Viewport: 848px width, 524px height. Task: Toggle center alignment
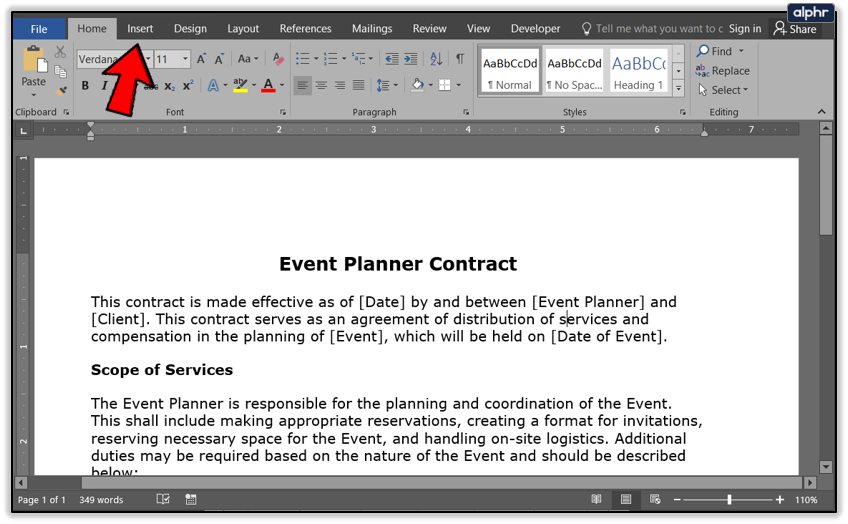(x=321, y=85)
